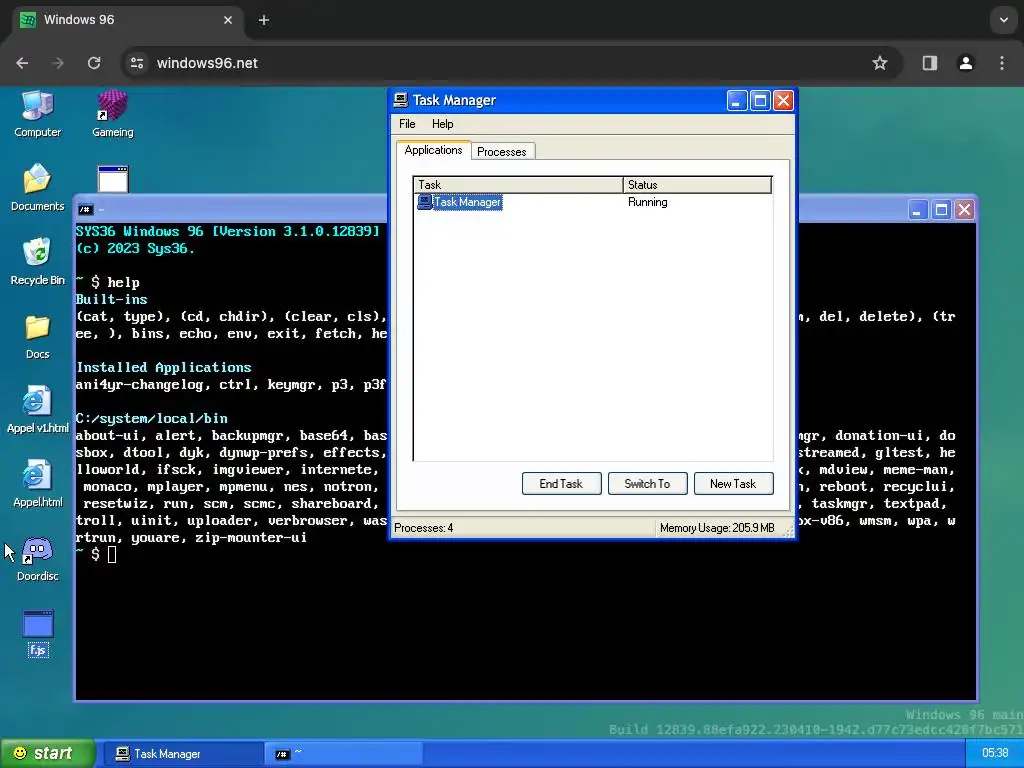Maximize the Task Manager window

coord(760,101)
